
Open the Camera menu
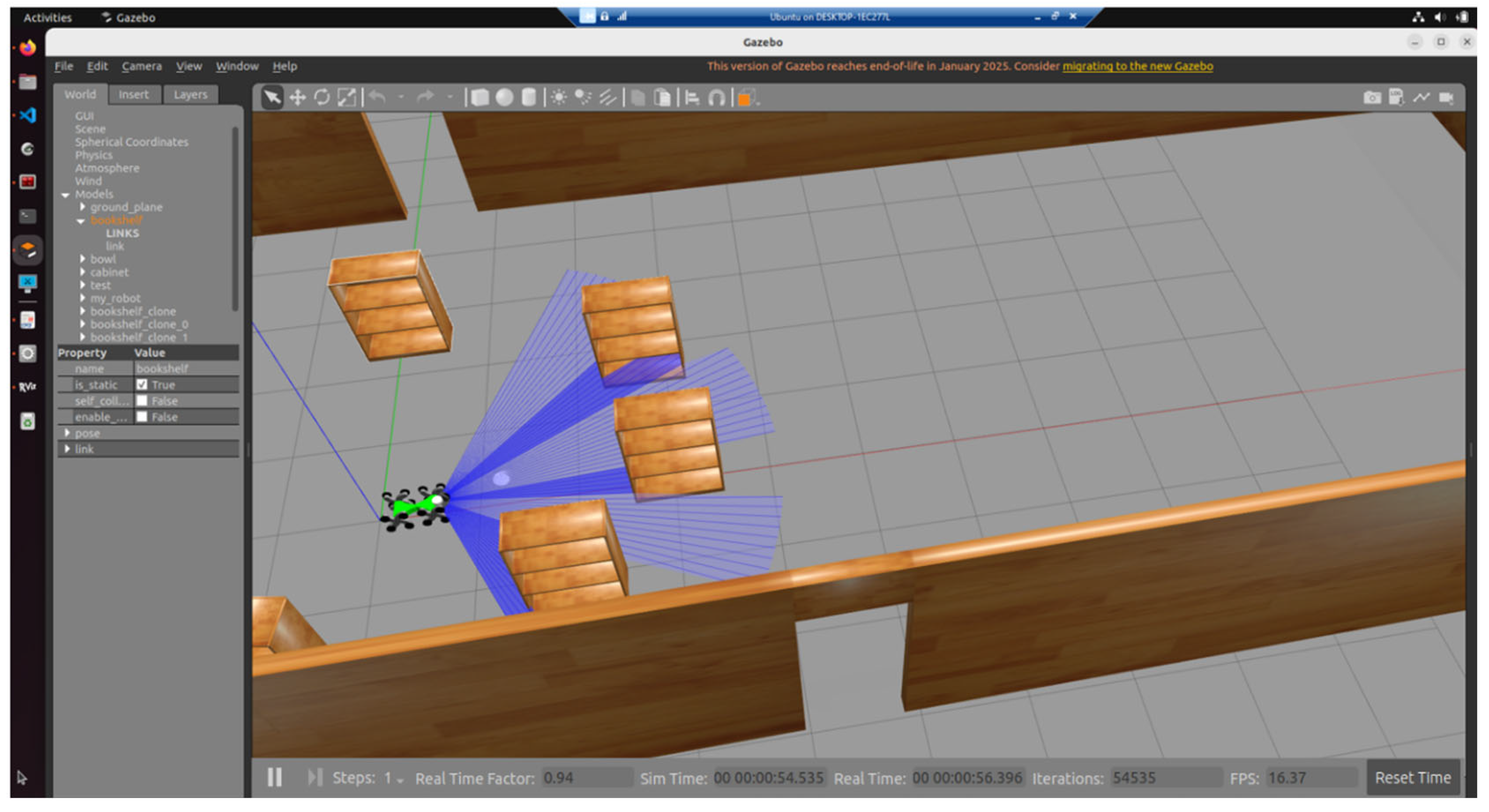point(142,66)
